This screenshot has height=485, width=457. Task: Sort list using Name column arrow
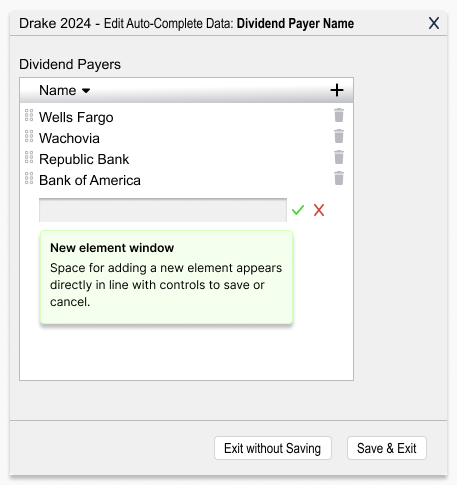coord(86,91)
